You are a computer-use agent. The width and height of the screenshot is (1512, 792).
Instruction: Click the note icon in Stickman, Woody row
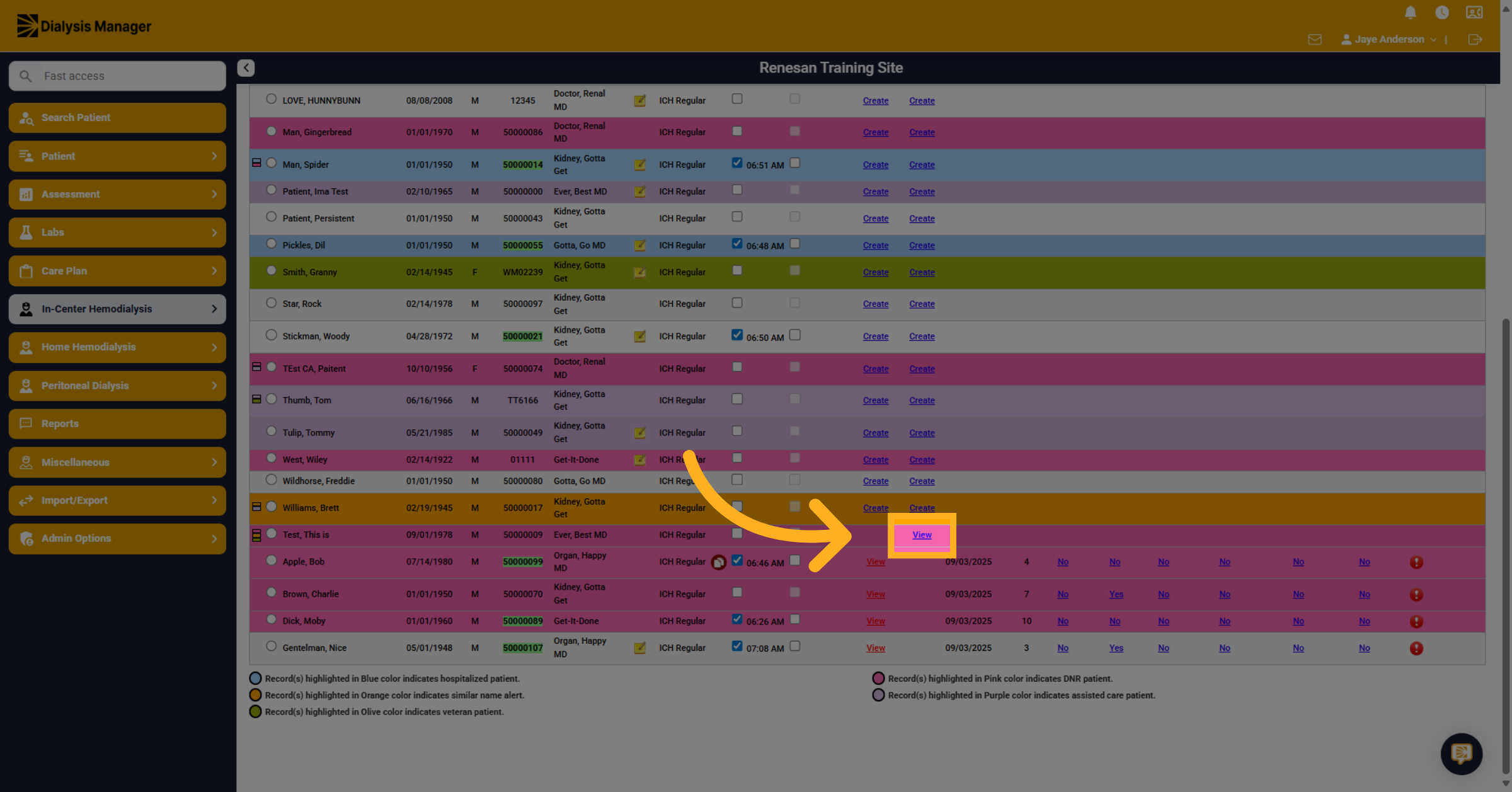click(x=639, y=336)
